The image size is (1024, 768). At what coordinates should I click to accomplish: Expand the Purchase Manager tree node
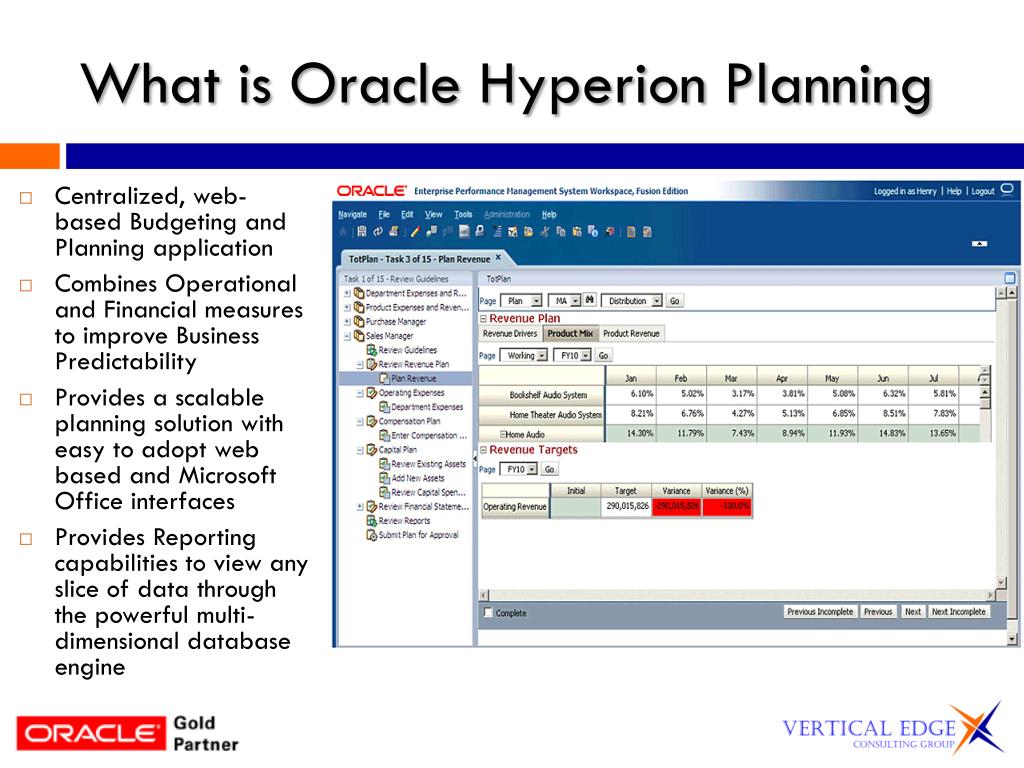(x=347, y=321)
